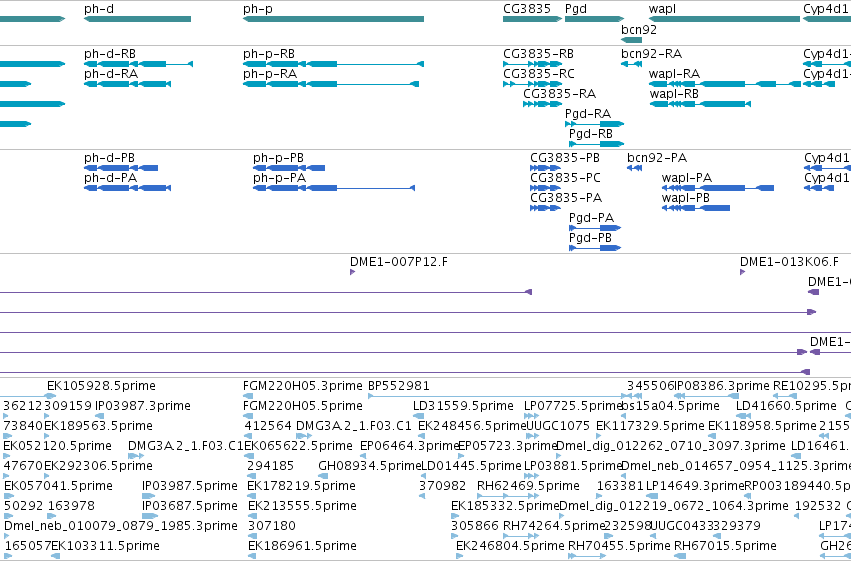851x561 pixels.
Task: Click EST IP03987.3prime
Action: (x=143, y=406)
